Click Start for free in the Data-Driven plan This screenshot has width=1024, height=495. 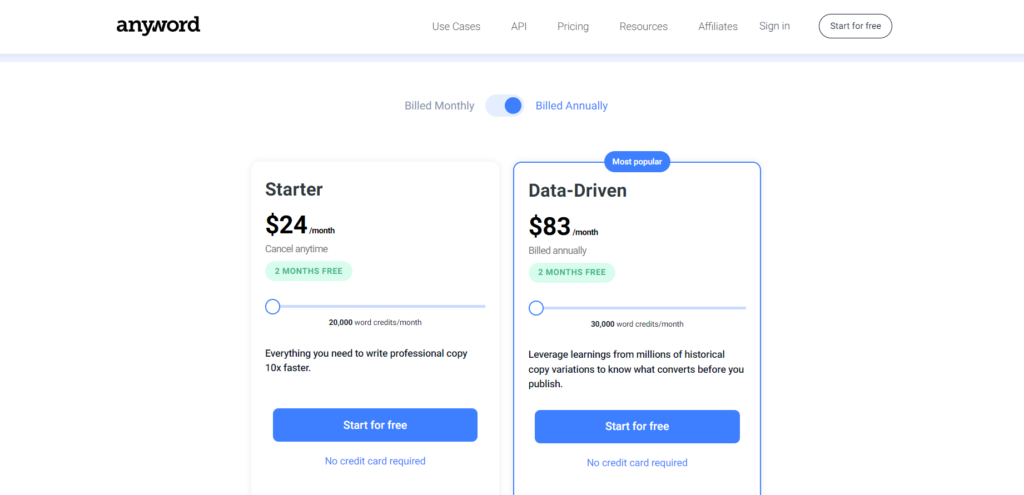tap(637, 426)
